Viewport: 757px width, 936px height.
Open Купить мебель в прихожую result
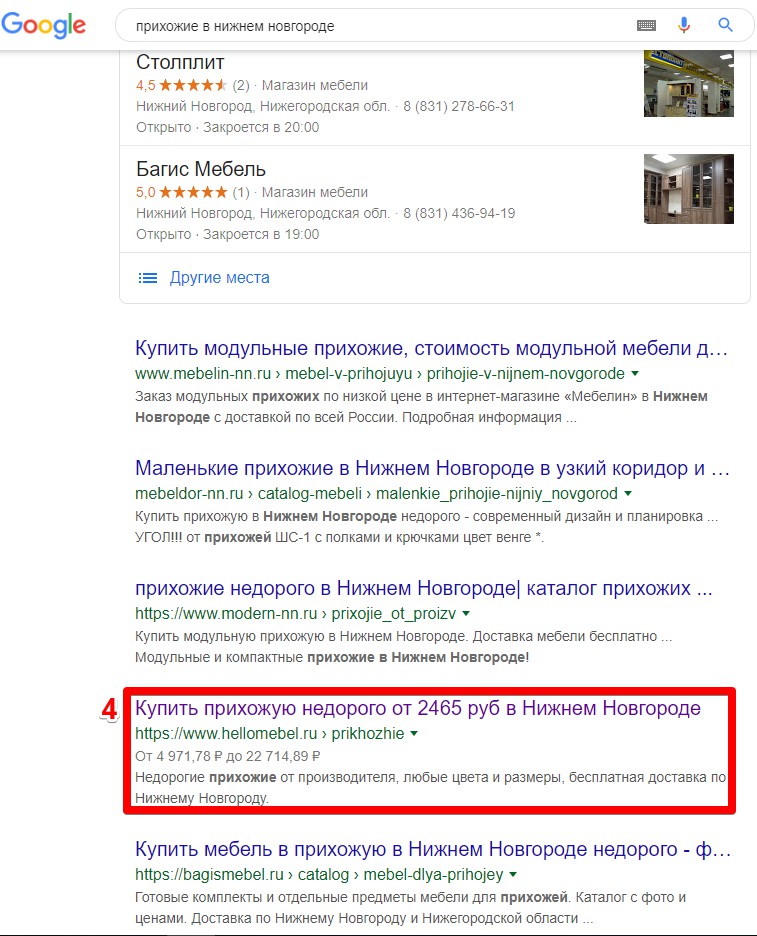(433, 849)
